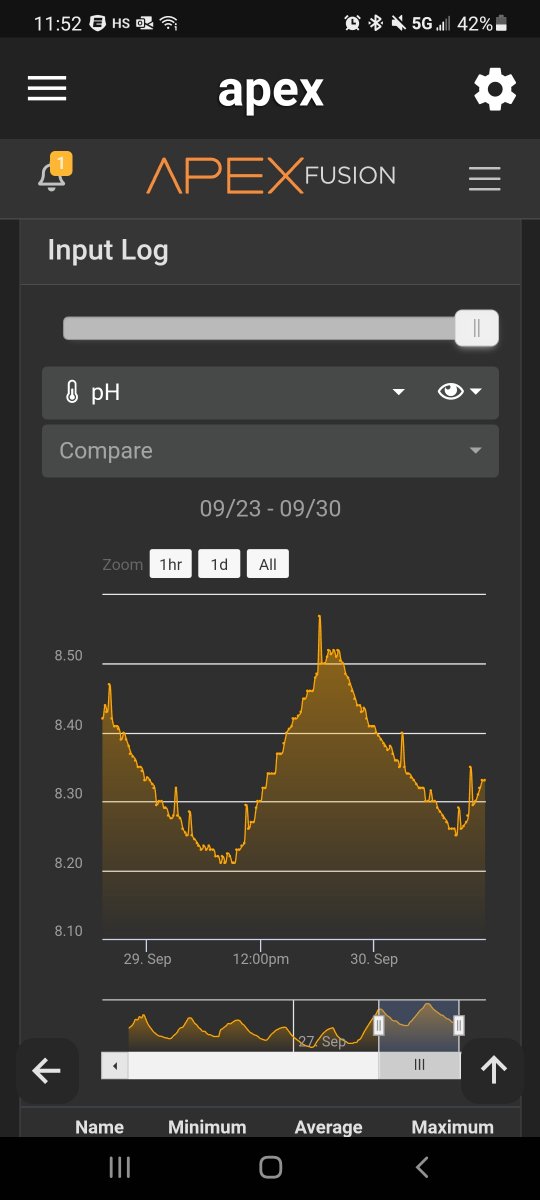Open the Apex Fusion three-line menu
The height and width of the screenshot is (1200, 540).
pos(484,178)
